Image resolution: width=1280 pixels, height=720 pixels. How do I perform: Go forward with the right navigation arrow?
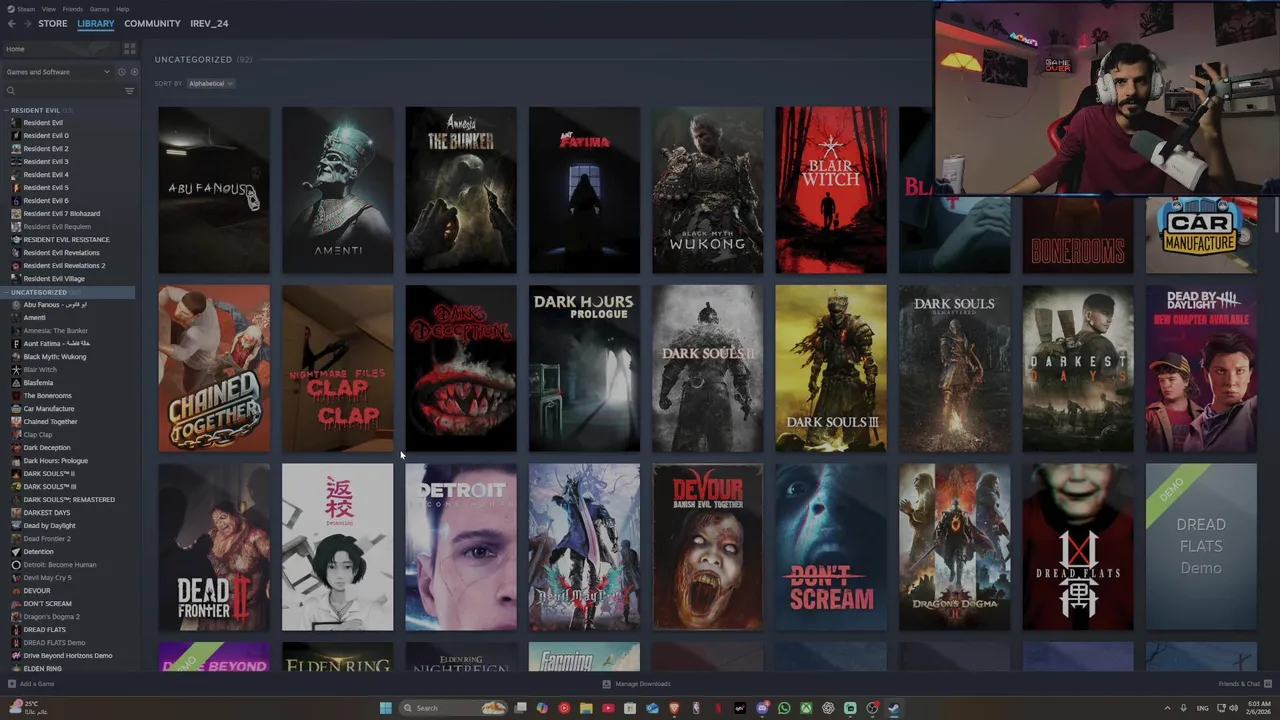pyautogui.click(x=27, y=23)
